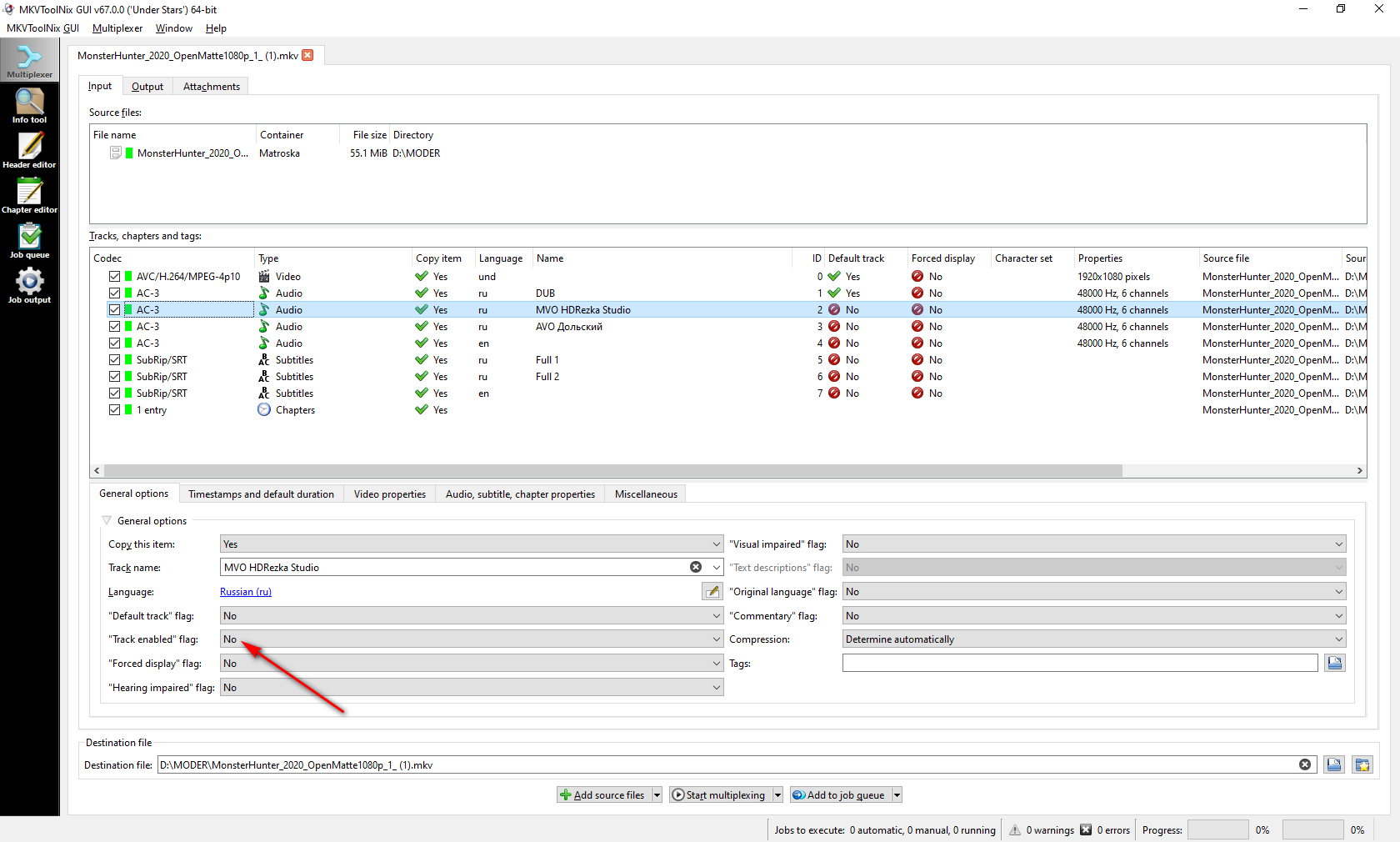Click the Start multiplexing button

pyautogui.click(x=719, y=794)
